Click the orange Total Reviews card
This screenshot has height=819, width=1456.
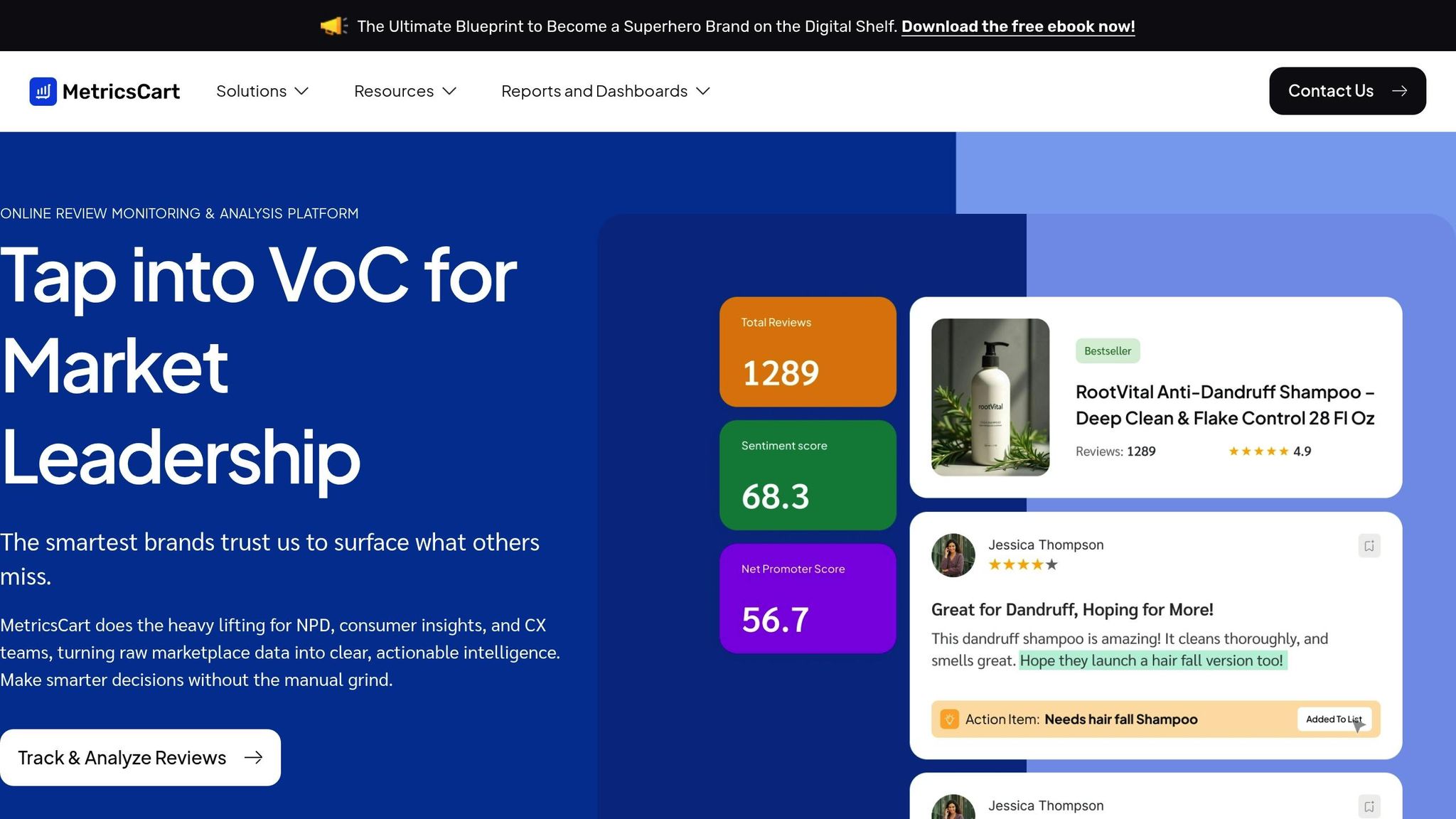pyautogui.click(x=807, y=352)
